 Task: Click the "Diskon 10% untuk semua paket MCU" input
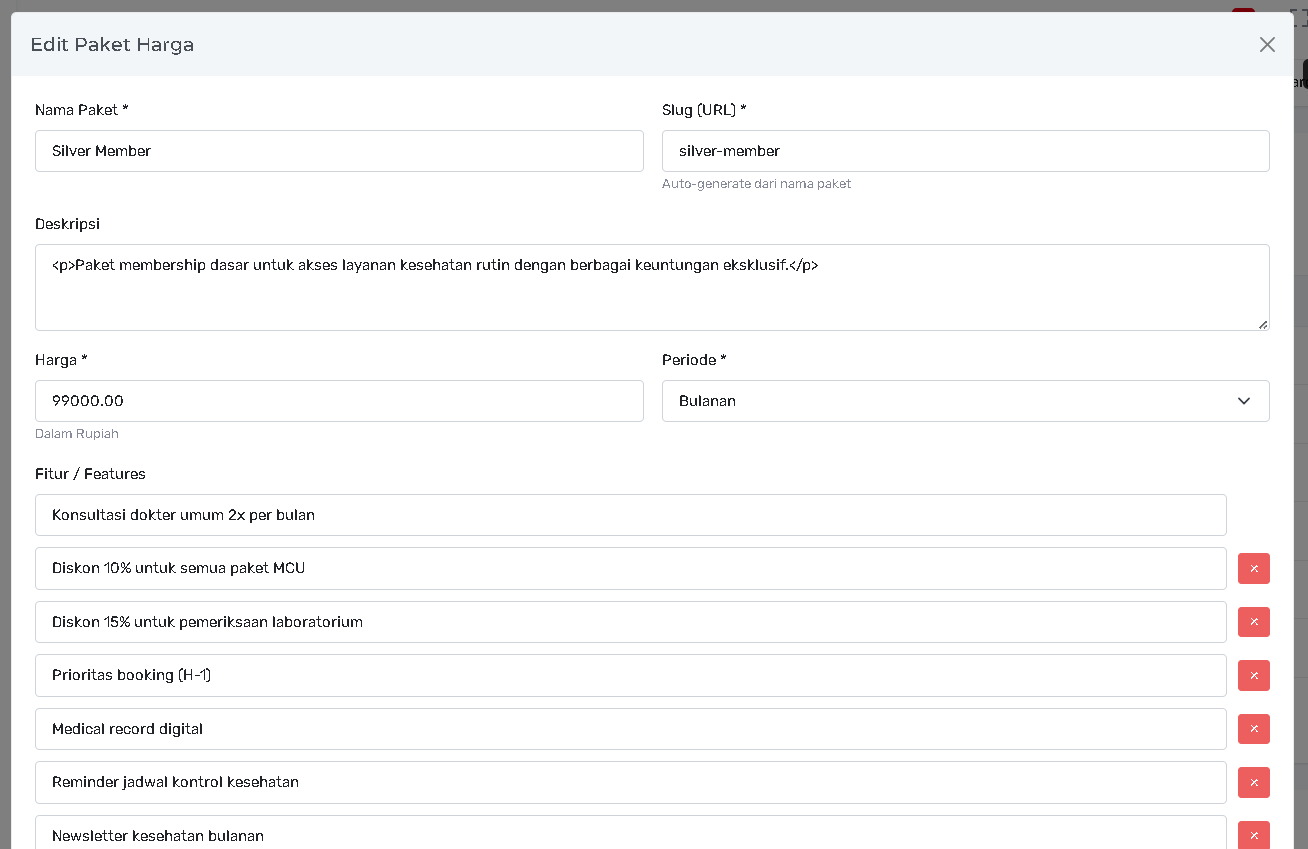[630, 569]
